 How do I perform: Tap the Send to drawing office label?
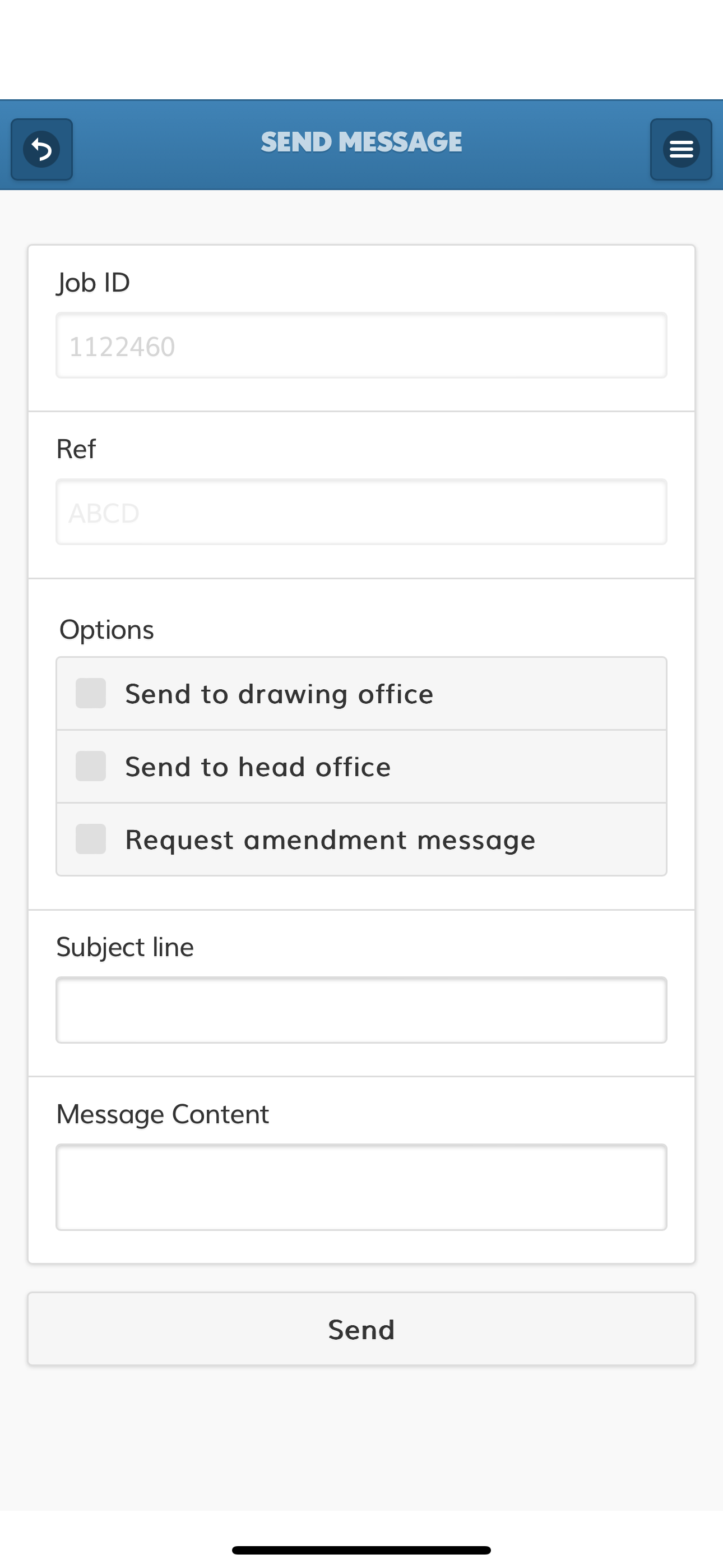[x=279, y=694]
